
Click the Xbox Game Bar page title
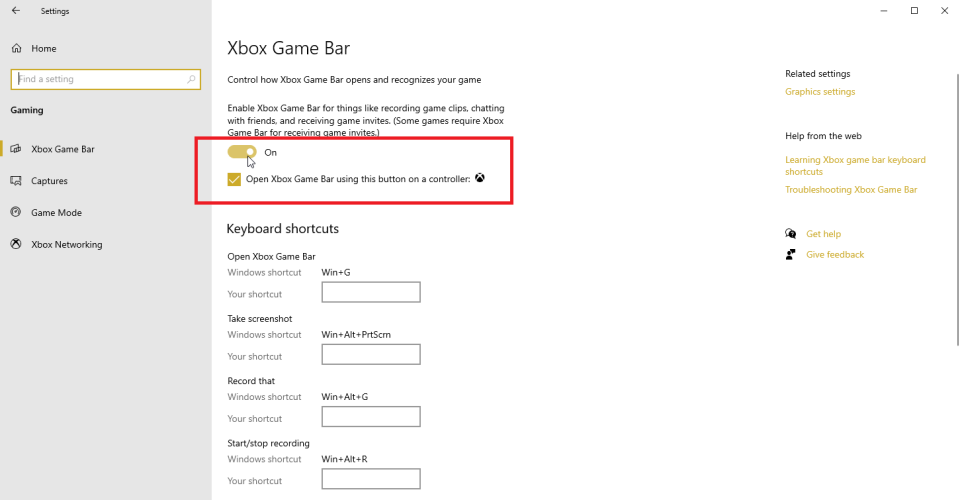click(x=288, y=48)
